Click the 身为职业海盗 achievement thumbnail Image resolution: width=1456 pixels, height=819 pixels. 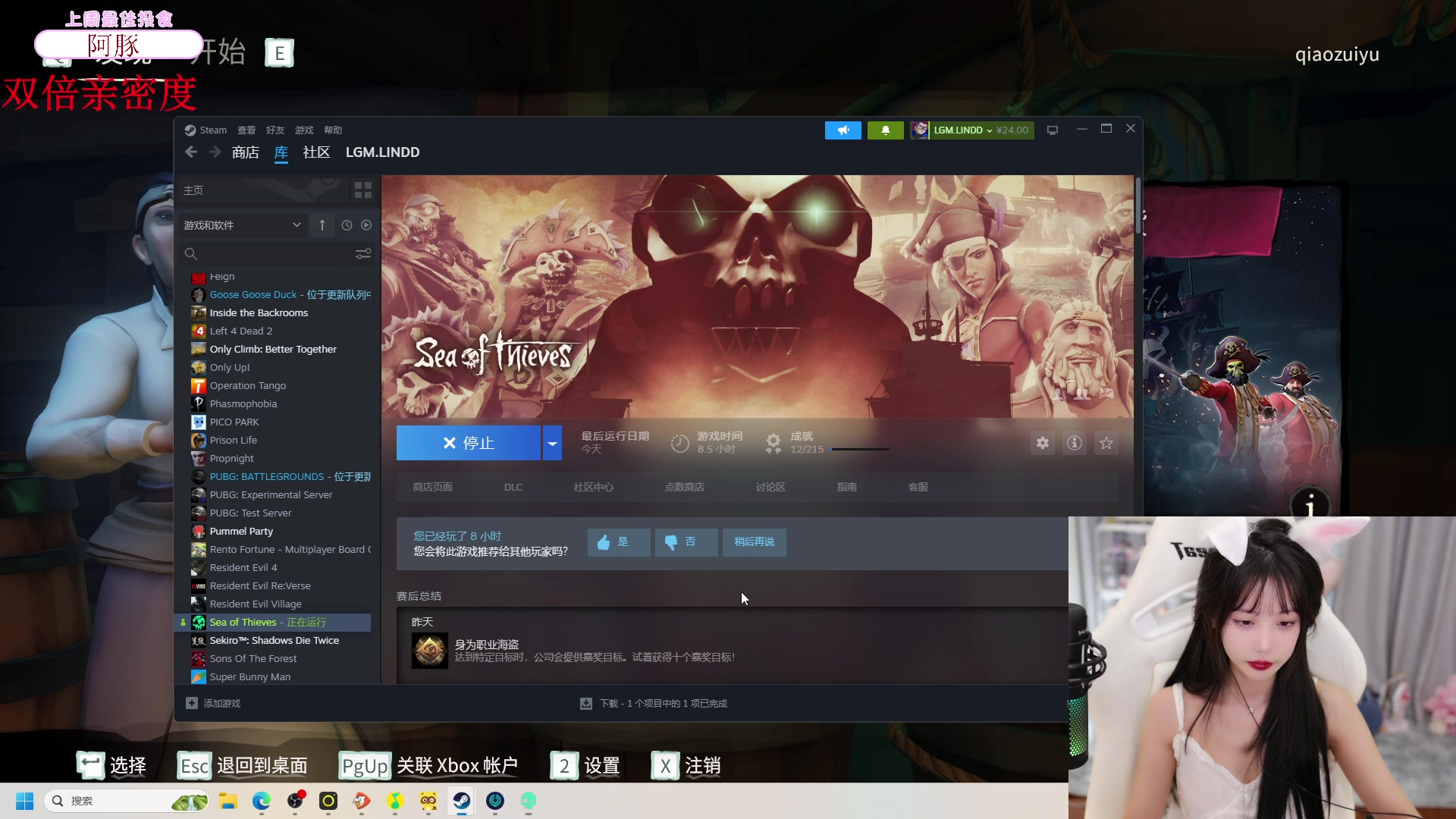coord(430,651)
